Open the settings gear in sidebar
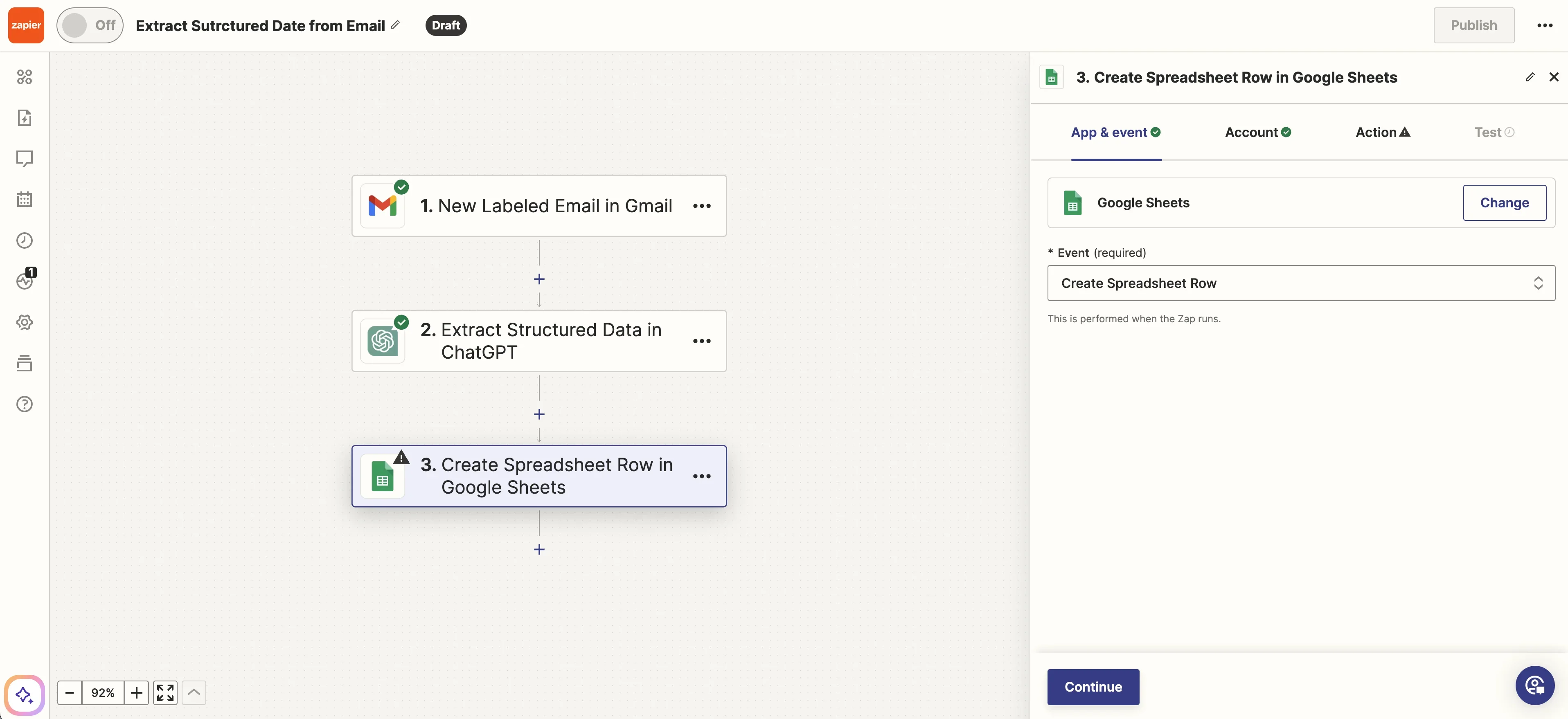This screenshot has width=1568, height=719. tap(25, 322)
